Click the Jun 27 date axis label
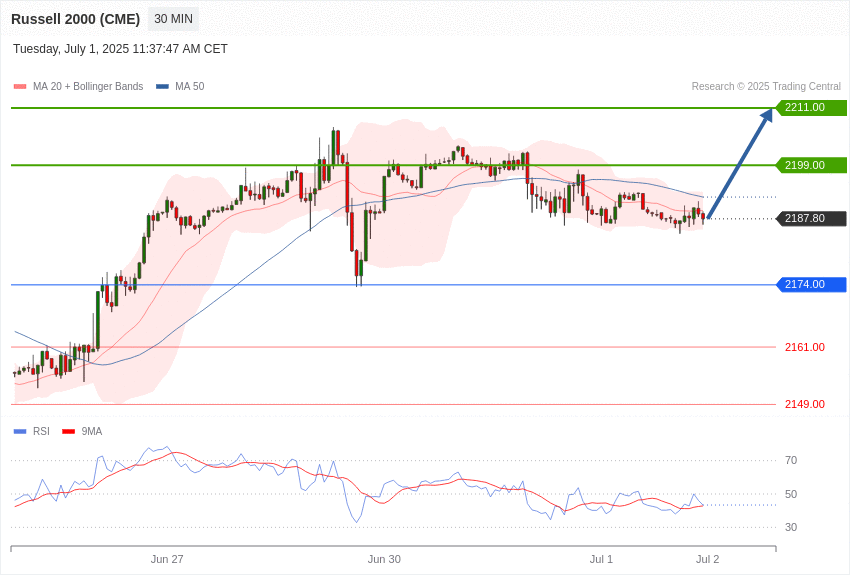850x576 pixels. pos(167,559)
